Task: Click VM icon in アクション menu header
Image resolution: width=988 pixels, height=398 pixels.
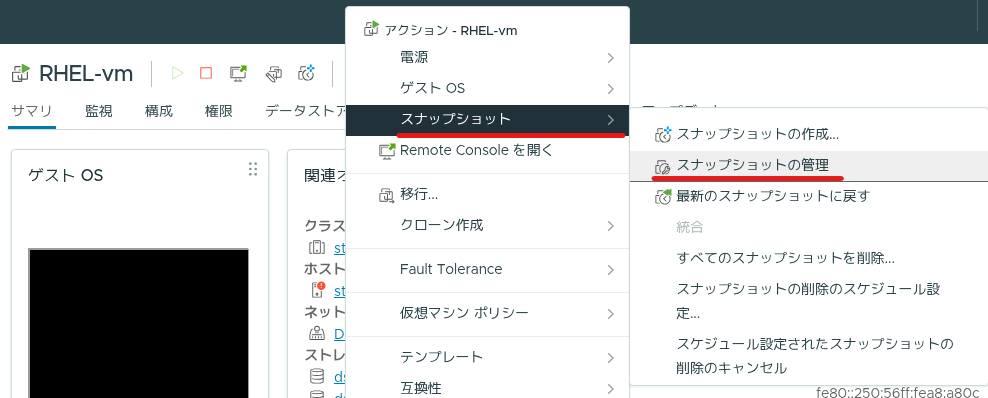Action: pyautogui.click(x=372, y=28)
